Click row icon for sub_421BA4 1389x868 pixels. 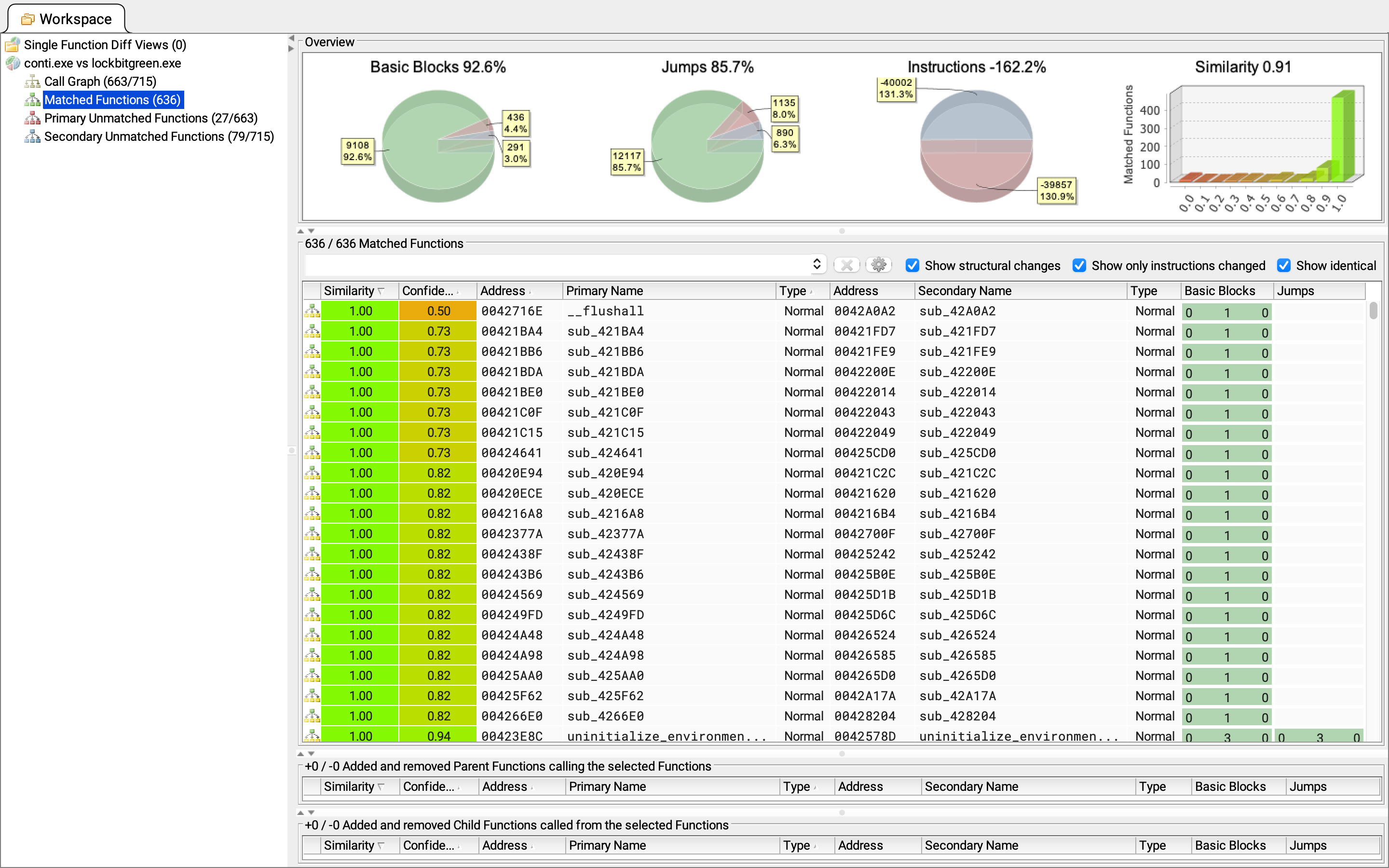tap(312, 331)
